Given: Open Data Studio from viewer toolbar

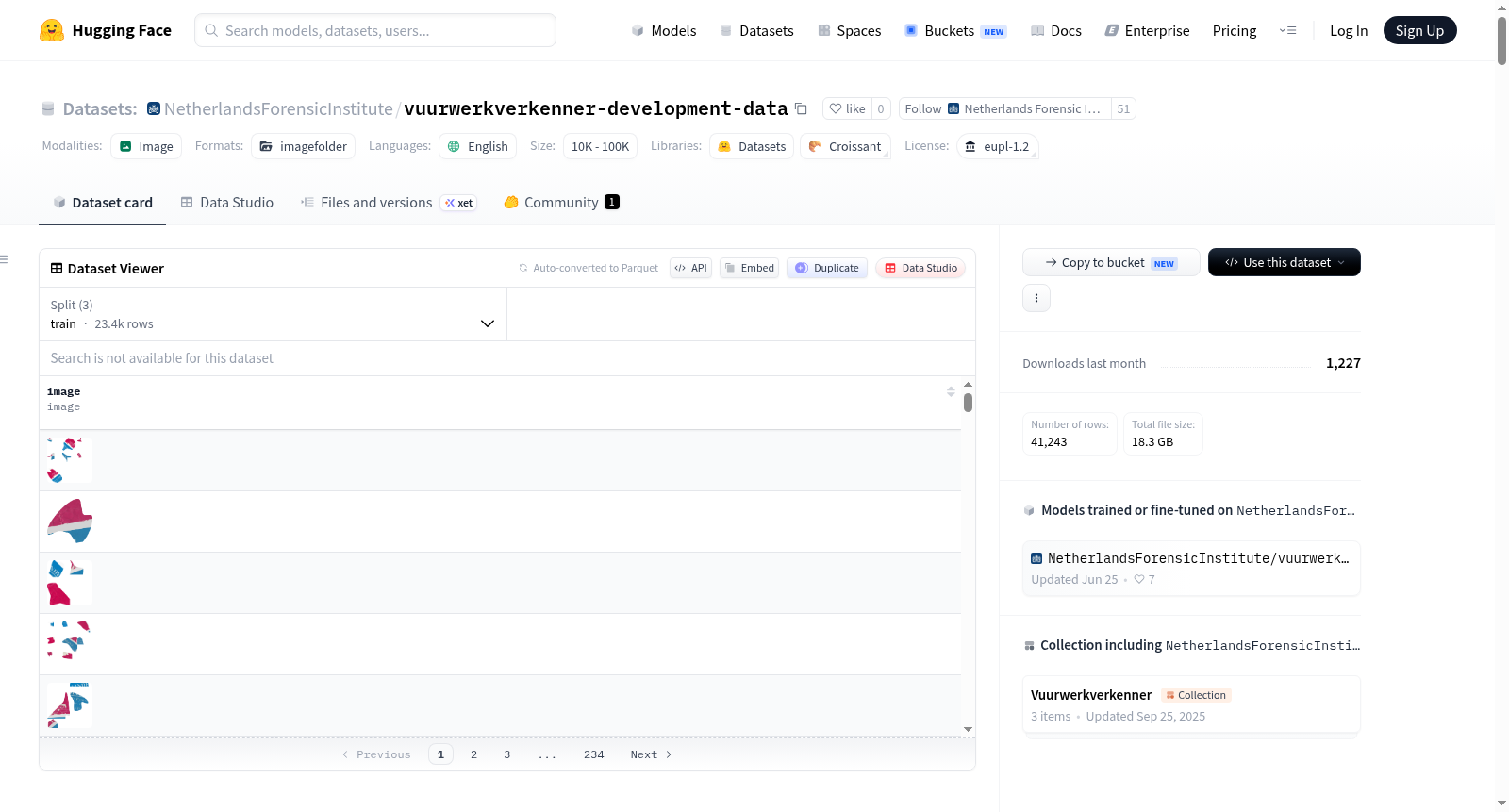Looking at the screenshot, I should pyautogui.click(x=920, y=268).
